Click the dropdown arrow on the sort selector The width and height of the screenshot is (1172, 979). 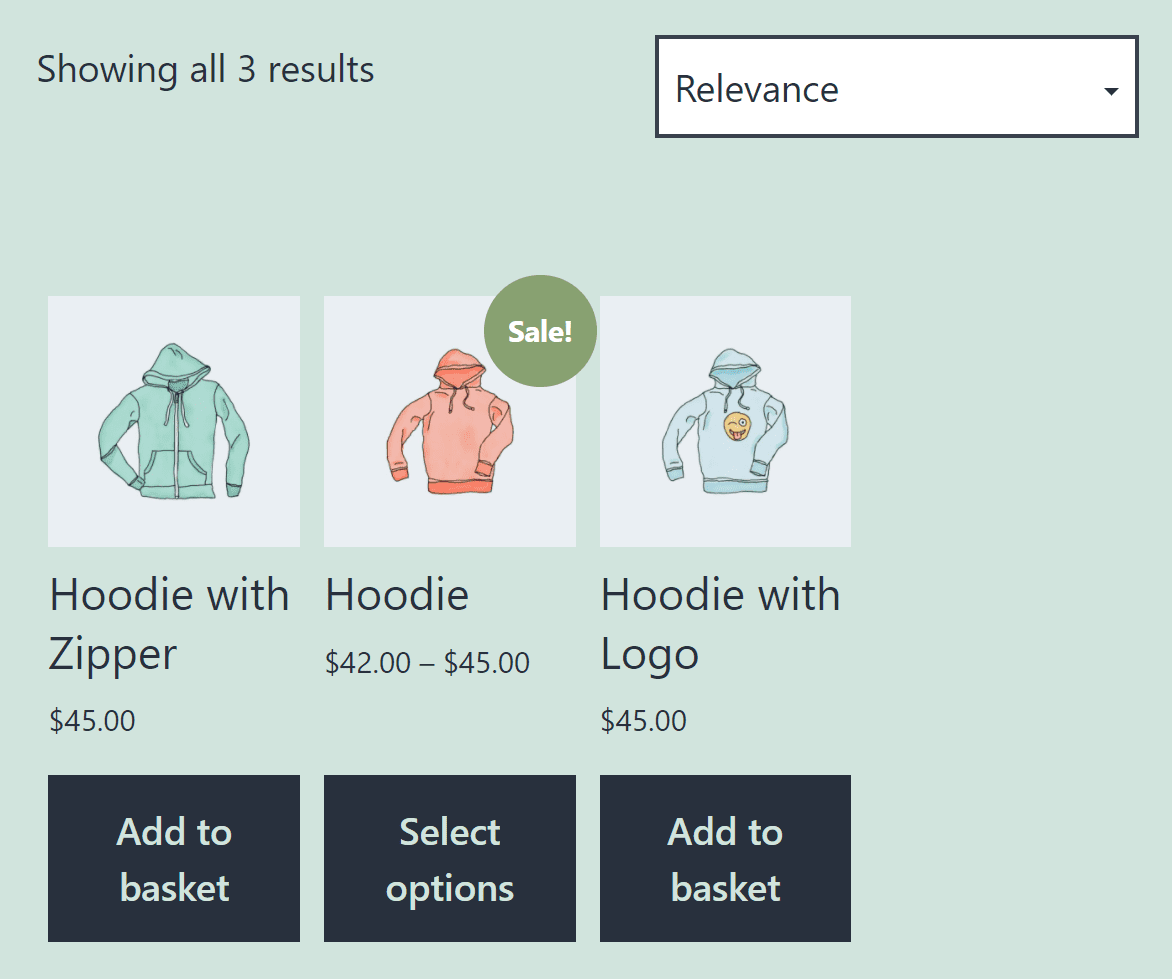pos(1111,89)
